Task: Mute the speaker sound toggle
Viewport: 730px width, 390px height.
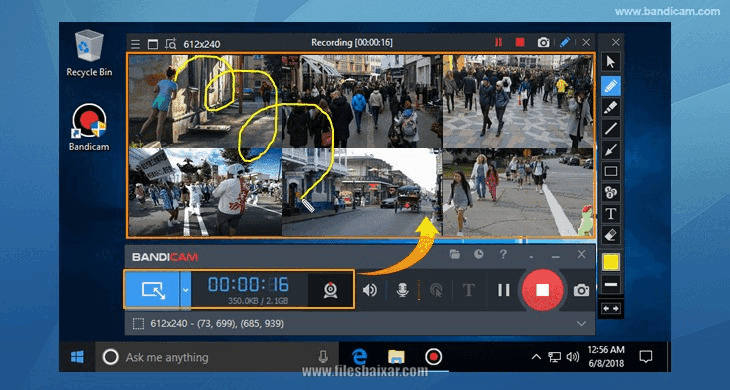Action: (x=370, y=290)
